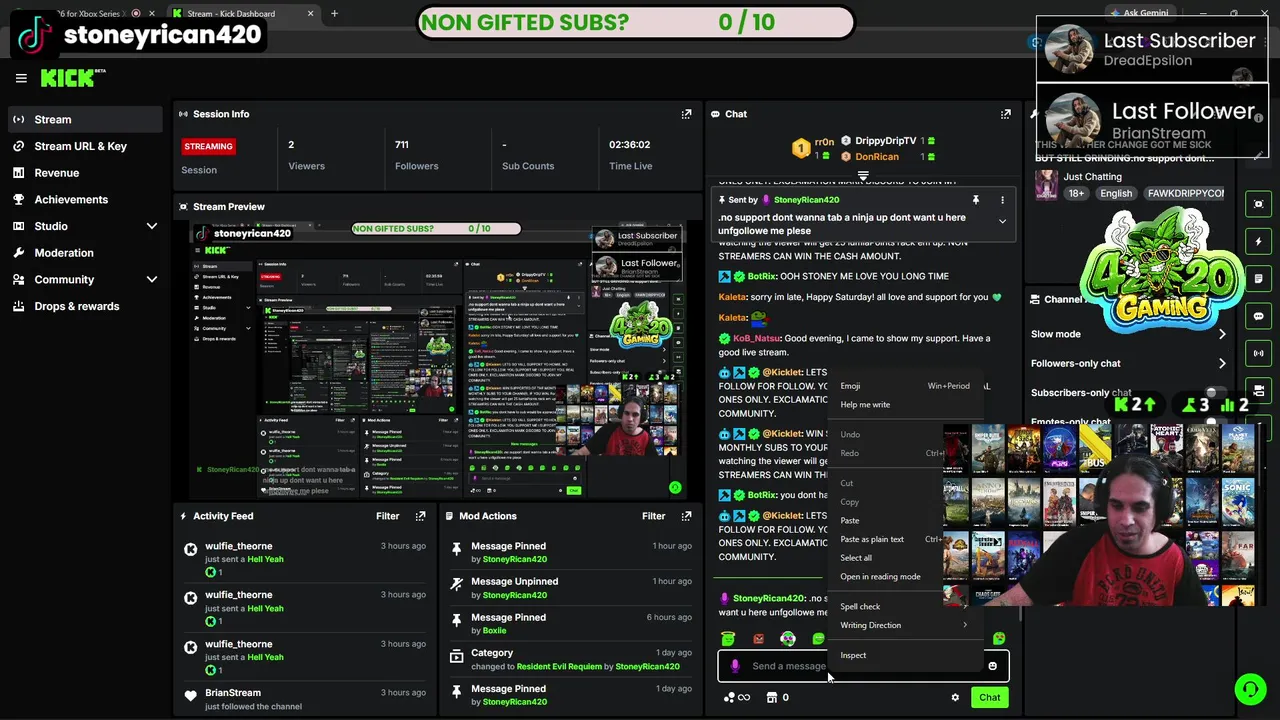Select the Stream sidebar item
This screenshot has height=720, width=1280.
pyautogui.click(x=85, y=119)
